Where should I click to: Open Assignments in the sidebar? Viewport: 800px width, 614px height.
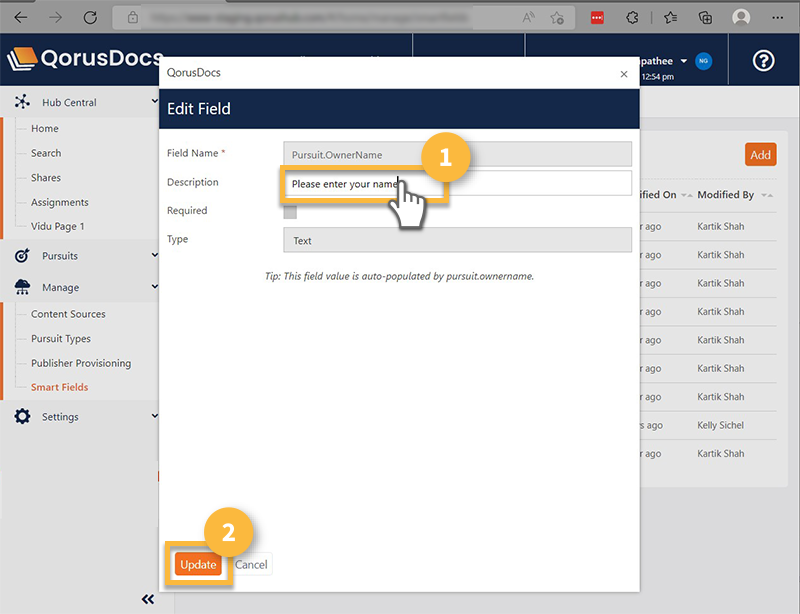coord(60,202)
